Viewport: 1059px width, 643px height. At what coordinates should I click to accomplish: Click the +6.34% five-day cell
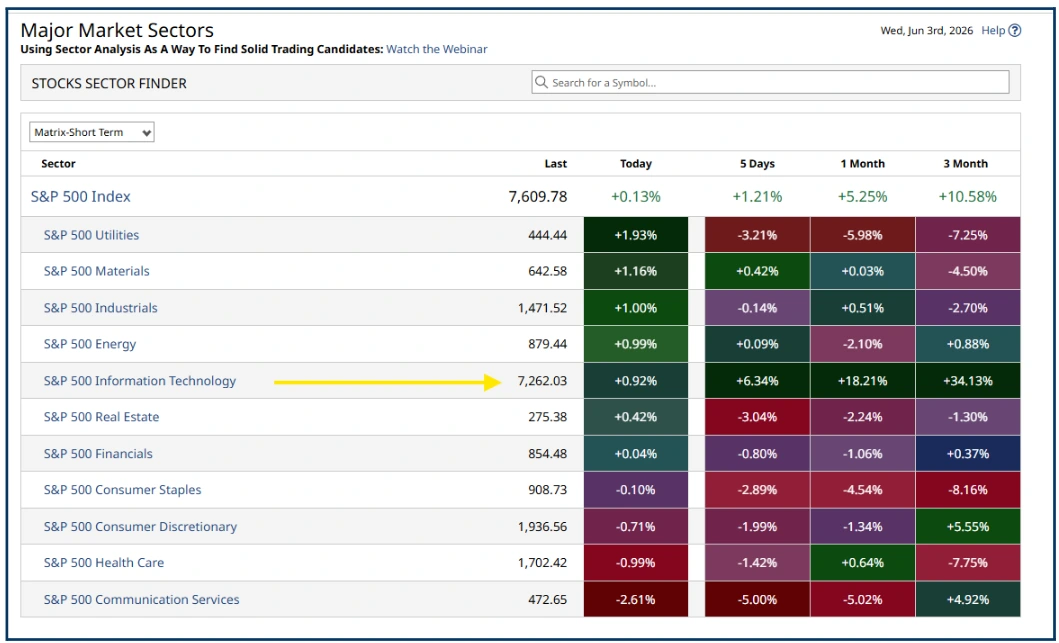tap(757, 381)
